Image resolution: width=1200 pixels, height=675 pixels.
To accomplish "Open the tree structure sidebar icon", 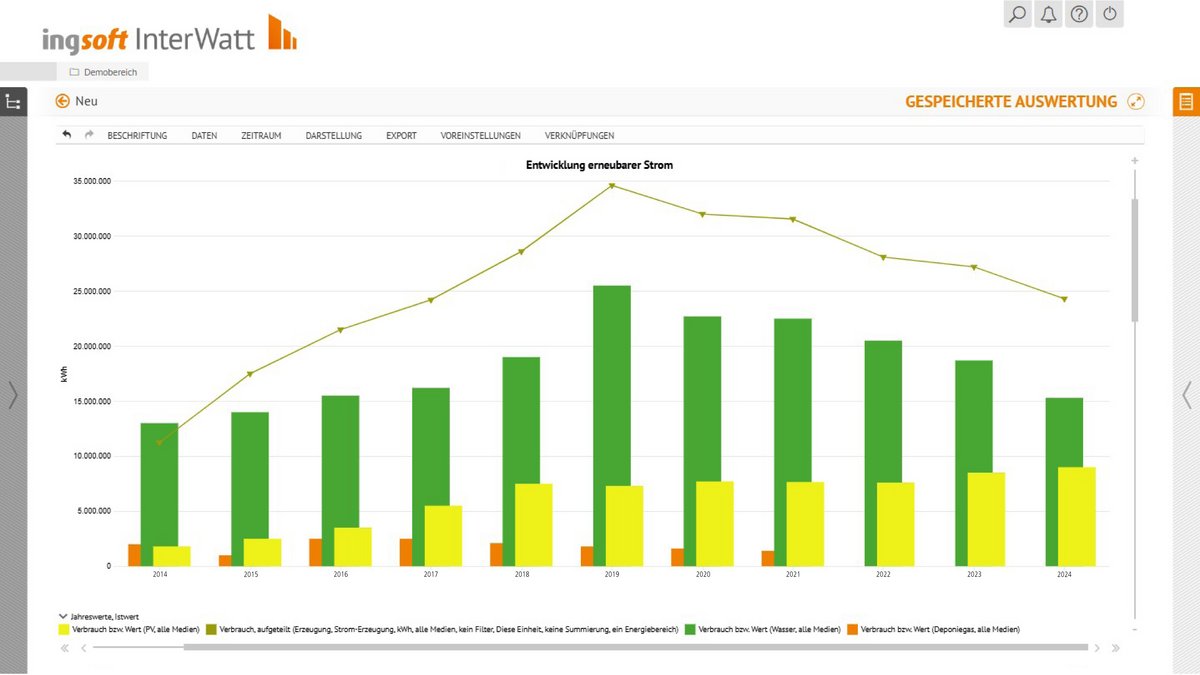I will (13, 102).
